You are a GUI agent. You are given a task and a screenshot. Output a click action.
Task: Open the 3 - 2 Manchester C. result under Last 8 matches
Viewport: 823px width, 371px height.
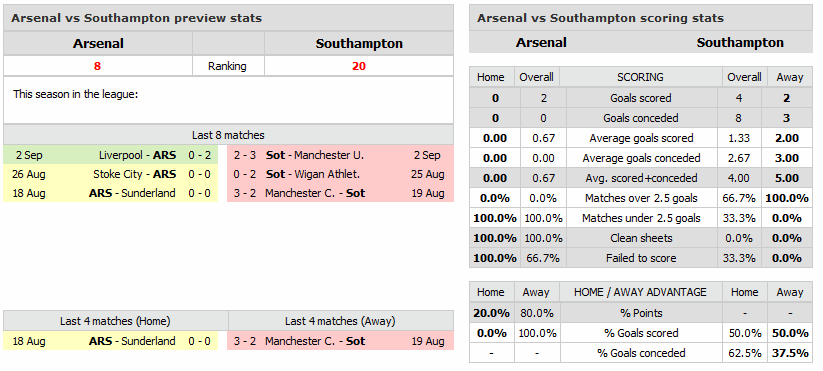point(340,193)
